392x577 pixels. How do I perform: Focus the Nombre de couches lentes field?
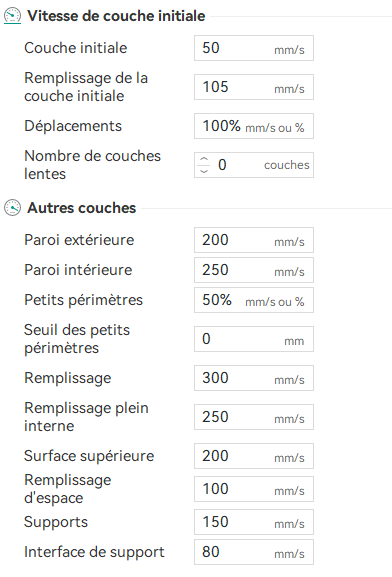pos(254,165)
